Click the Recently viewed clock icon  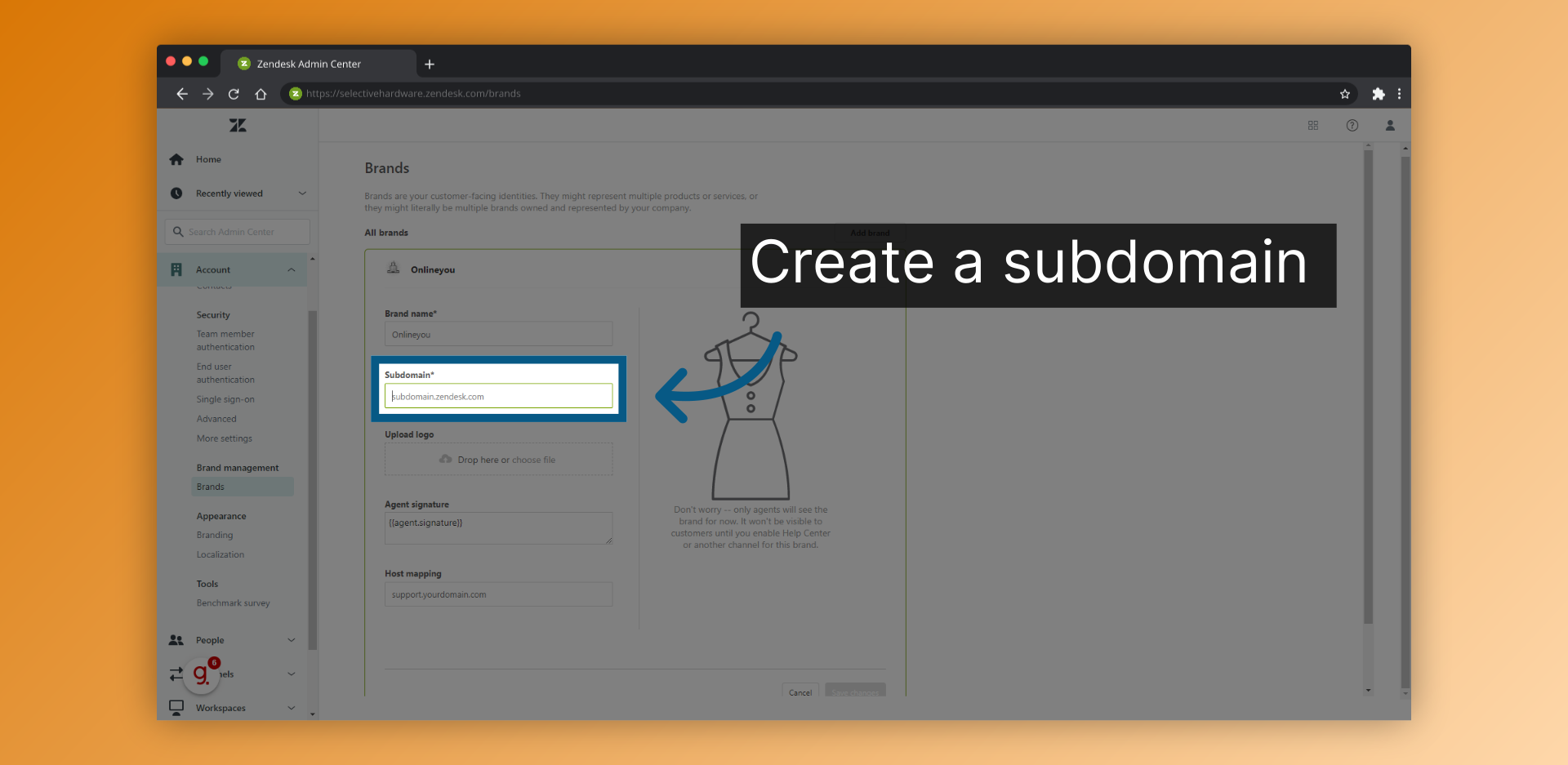click(176, 193)
